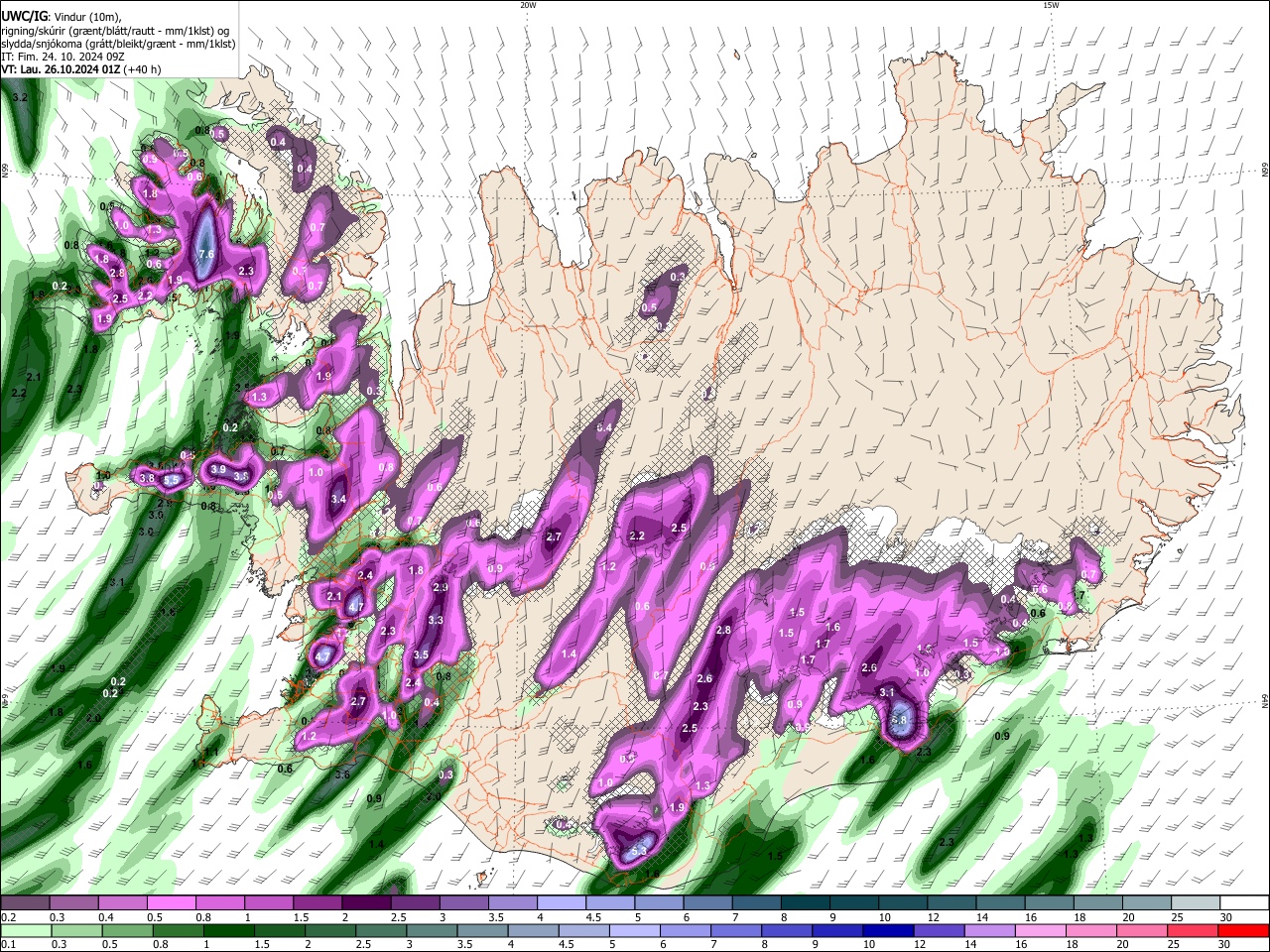Pick lower legend swatch starting at 0.1 (pale green)
The height and width of the screenshot is (952, 1270).
point(25,930)
